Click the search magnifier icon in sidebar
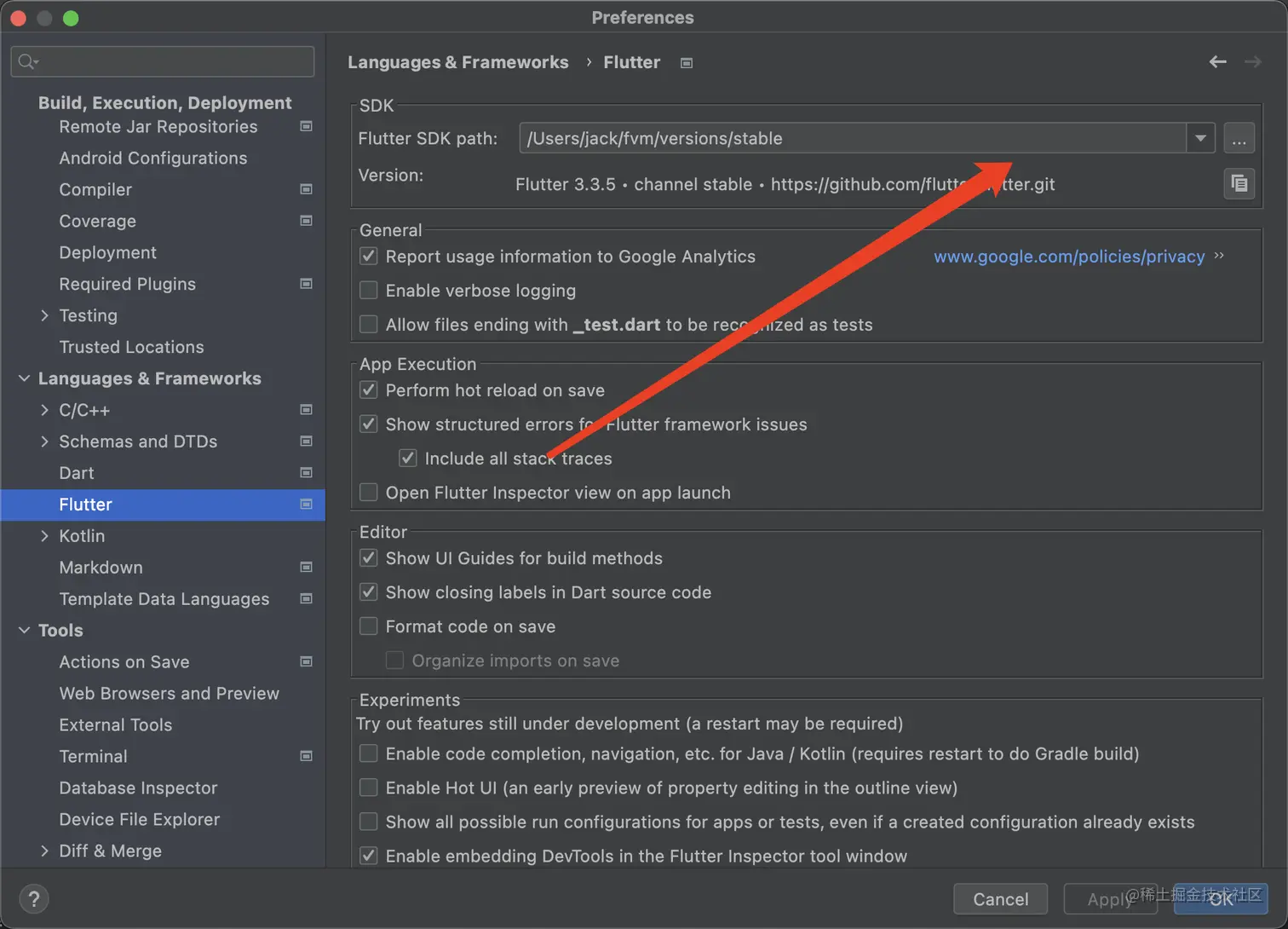The width and height of the screenshot is (1288, 929). pyautogui.click(x=28, y=61)
